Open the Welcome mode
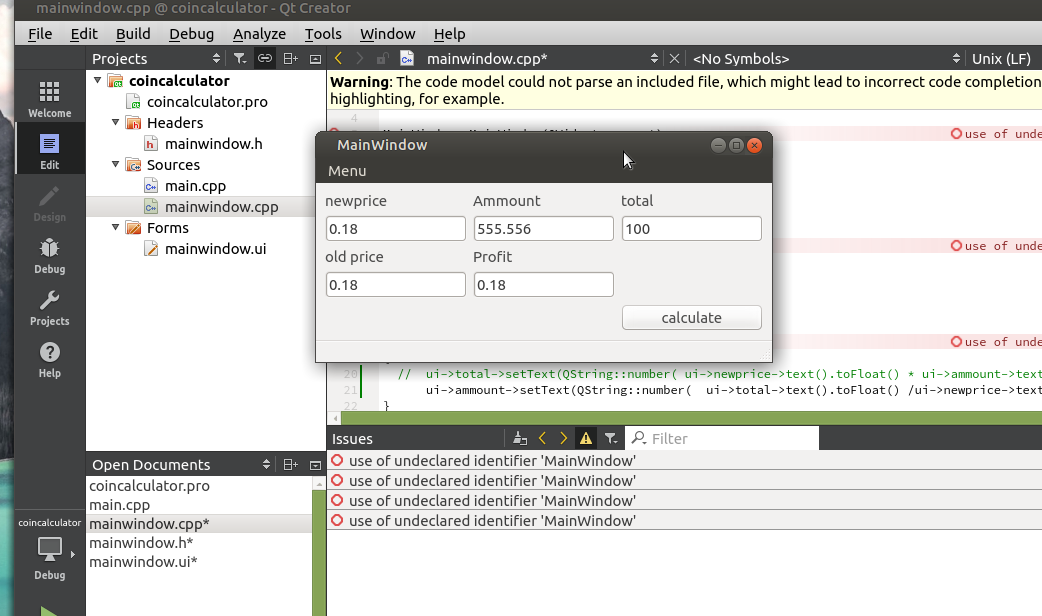Viewport: 1042px width, 616px height. tap(50, 99)
